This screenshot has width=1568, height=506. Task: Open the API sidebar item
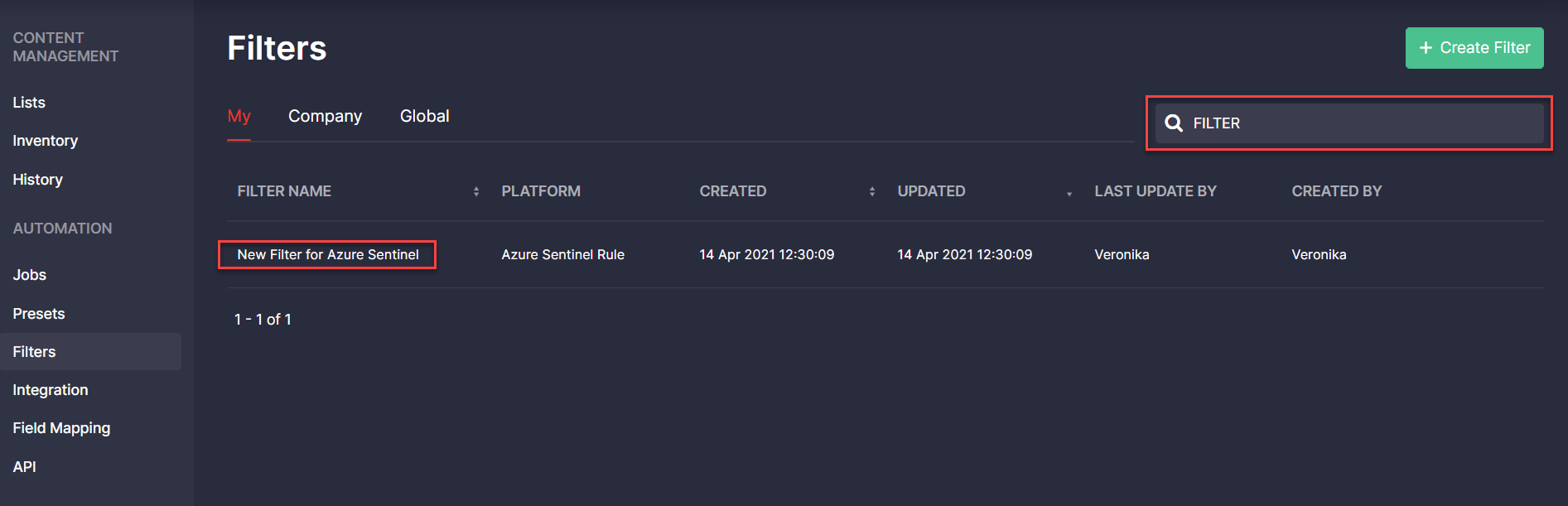(x=24, y=467)
